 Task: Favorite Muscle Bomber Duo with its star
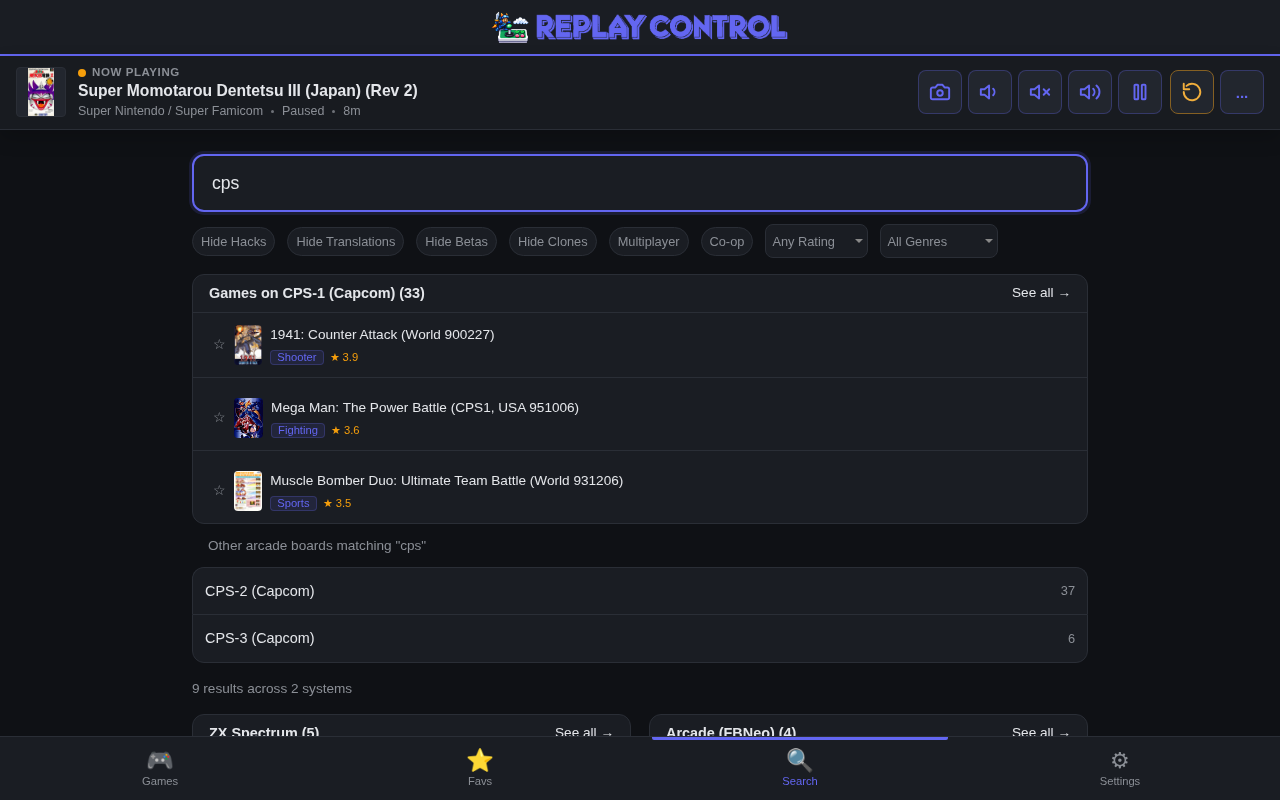(x=219, y=490)
